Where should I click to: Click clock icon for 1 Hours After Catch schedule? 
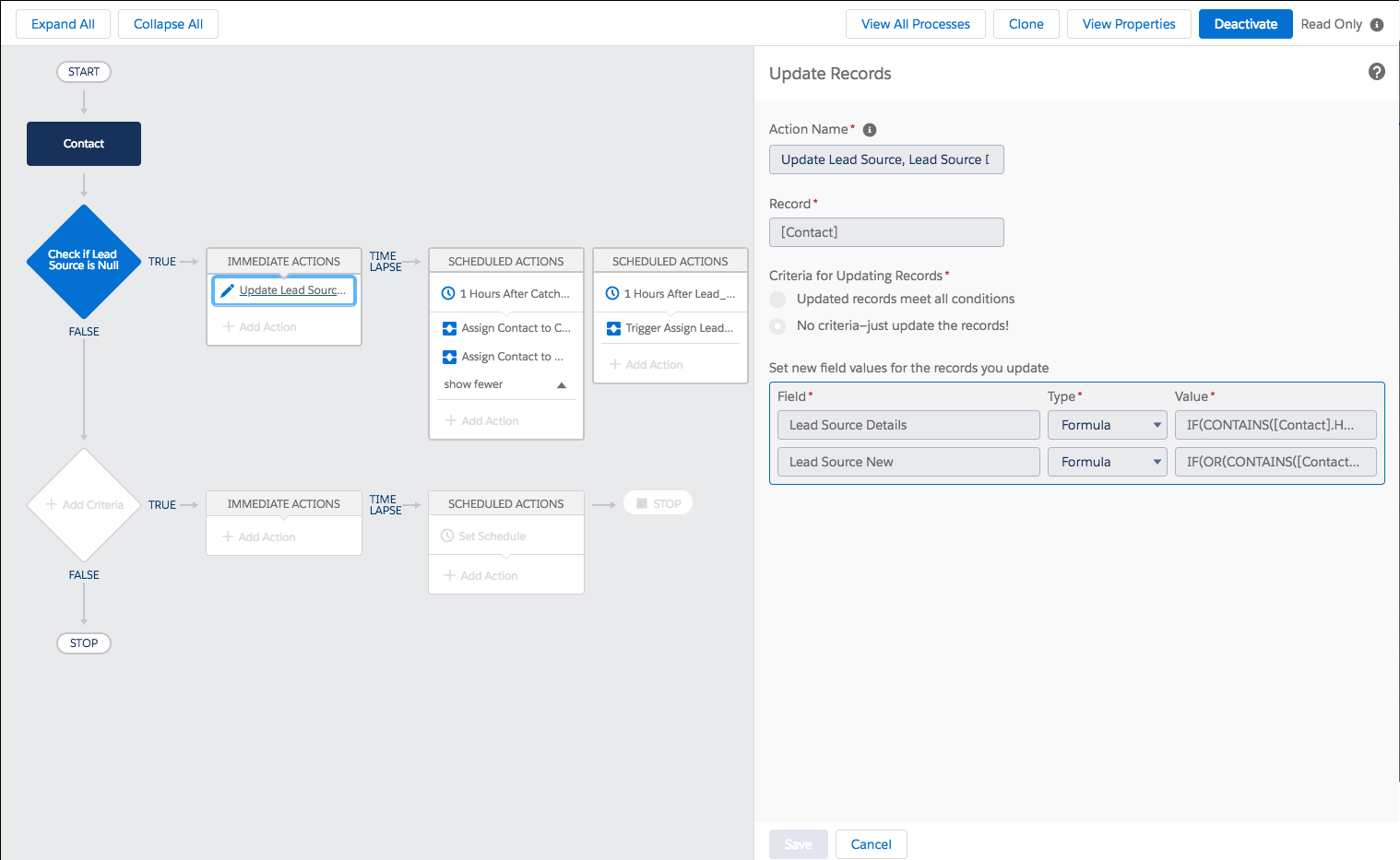pyautogui.click(x=448, y=294)
